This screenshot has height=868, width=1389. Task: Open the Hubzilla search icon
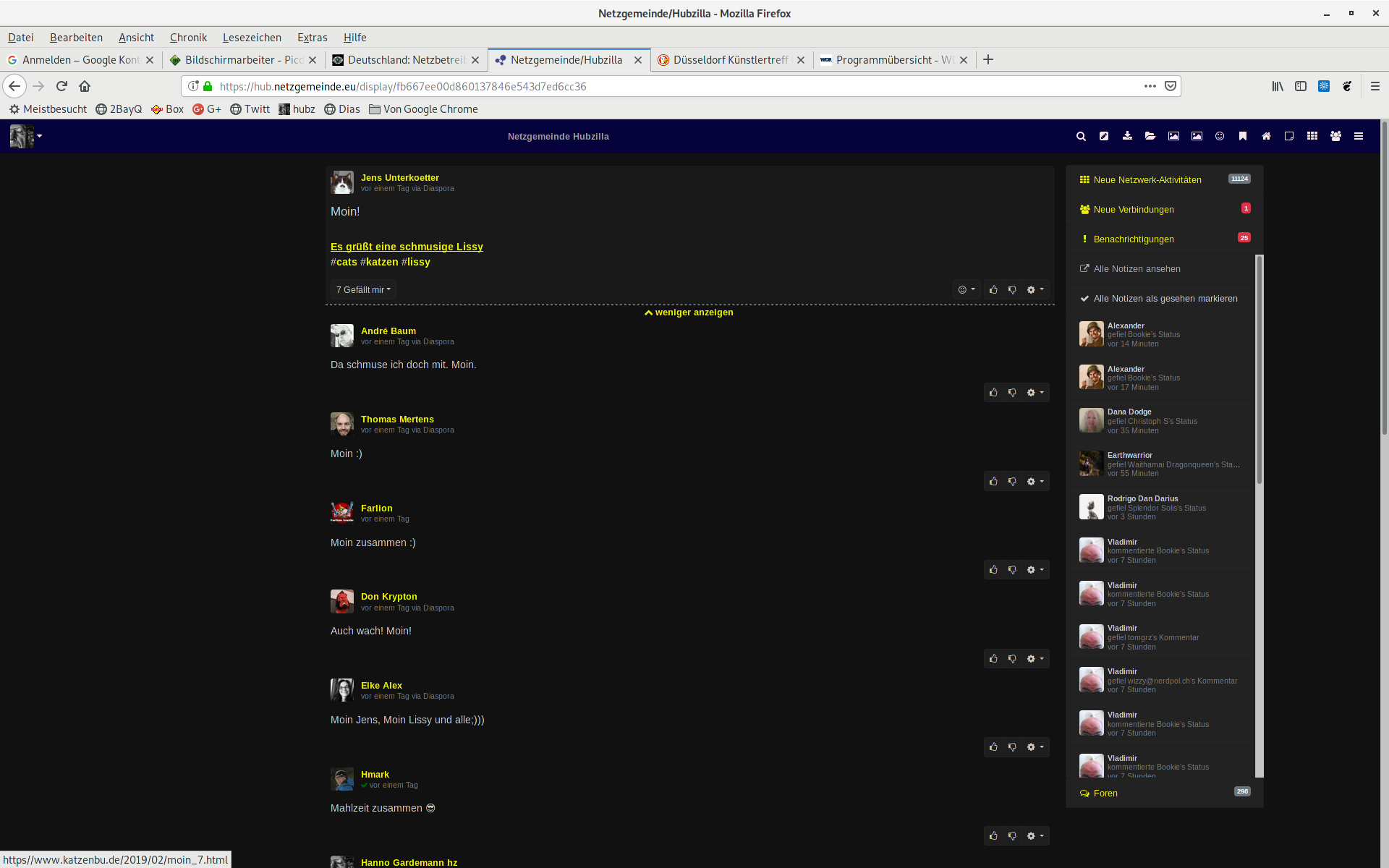tap(1081, 136)
